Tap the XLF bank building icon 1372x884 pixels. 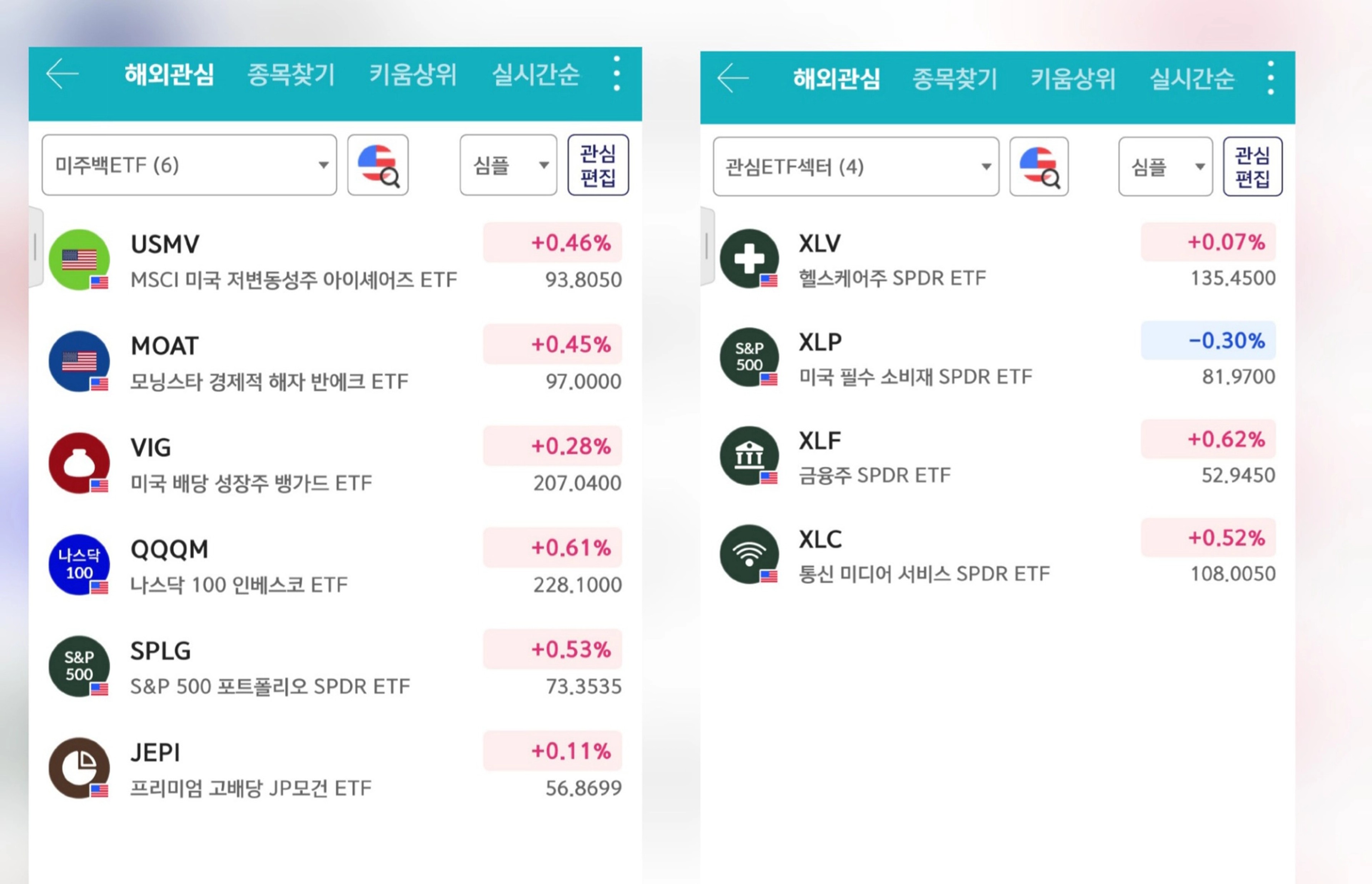click(x=749, y=456)
